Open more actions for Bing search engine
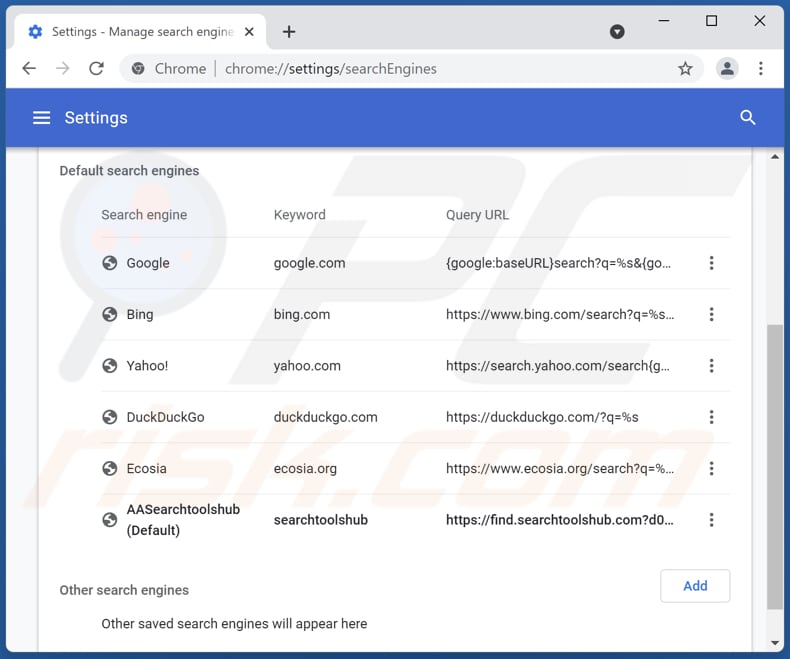 711,314
